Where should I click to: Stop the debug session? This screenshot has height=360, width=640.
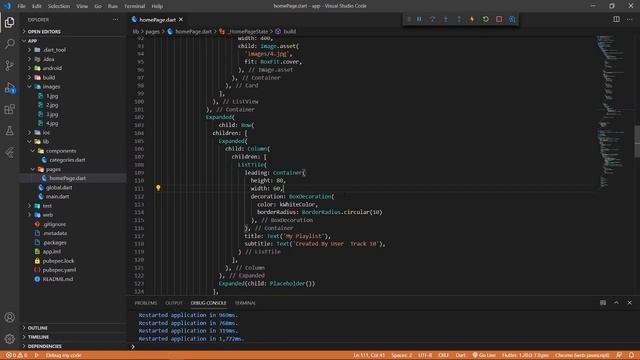click(499, 19)
